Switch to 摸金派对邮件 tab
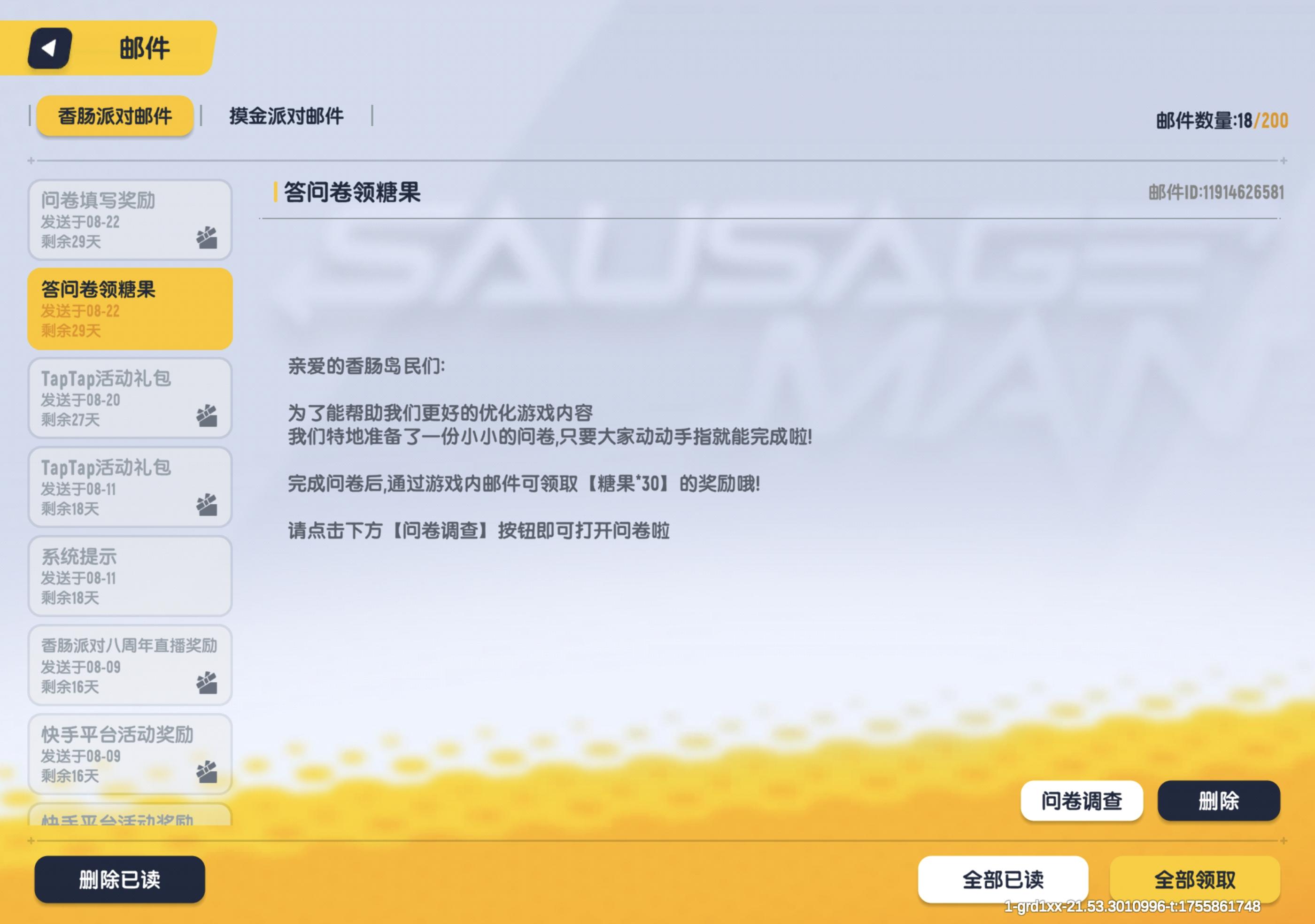This screenshot has width=1315, height=924. [286, 116]
